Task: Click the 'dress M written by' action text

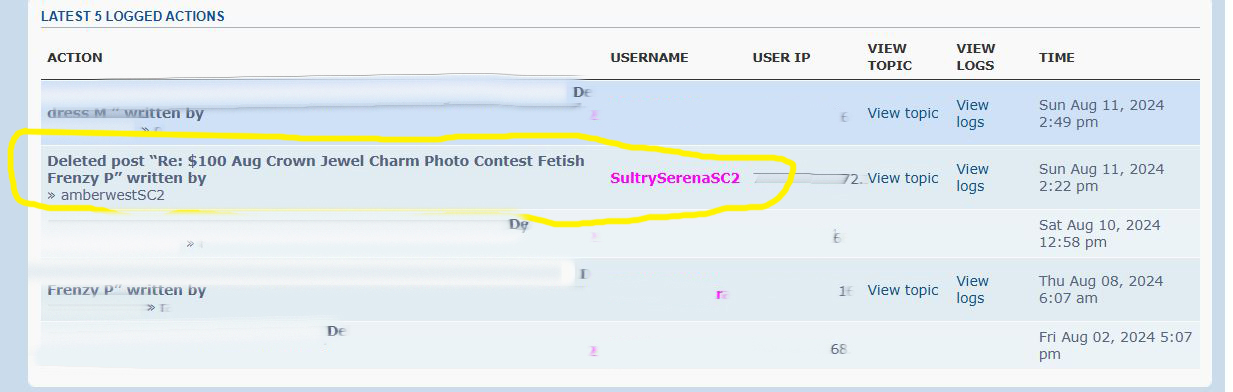Action: 125,113
